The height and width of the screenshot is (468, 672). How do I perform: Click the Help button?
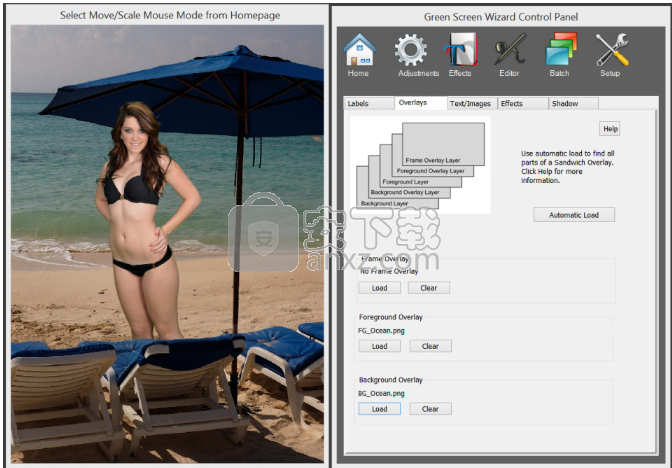click(x=610, y=129)
